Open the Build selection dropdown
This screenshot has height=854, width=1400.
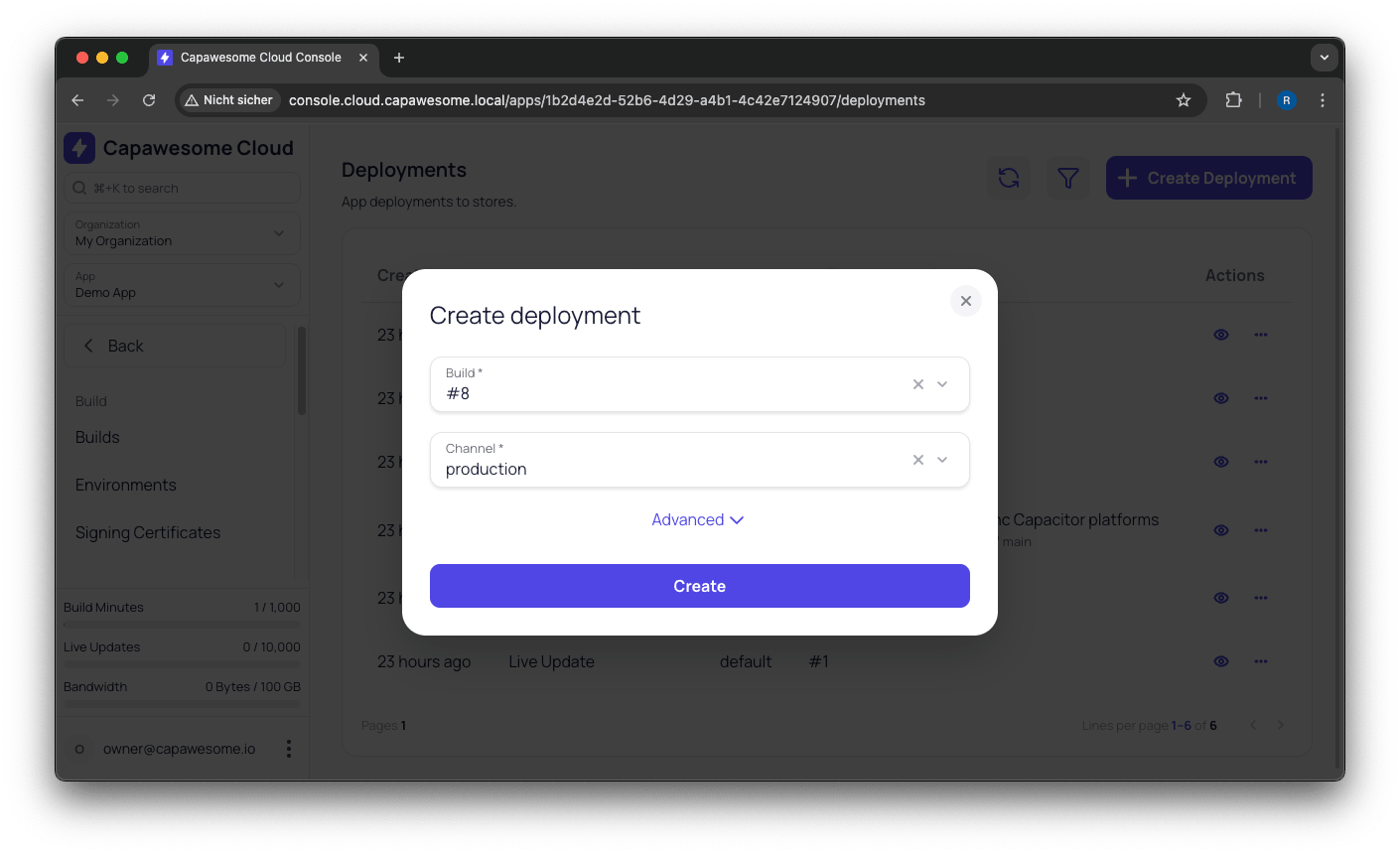coord(941,384)
